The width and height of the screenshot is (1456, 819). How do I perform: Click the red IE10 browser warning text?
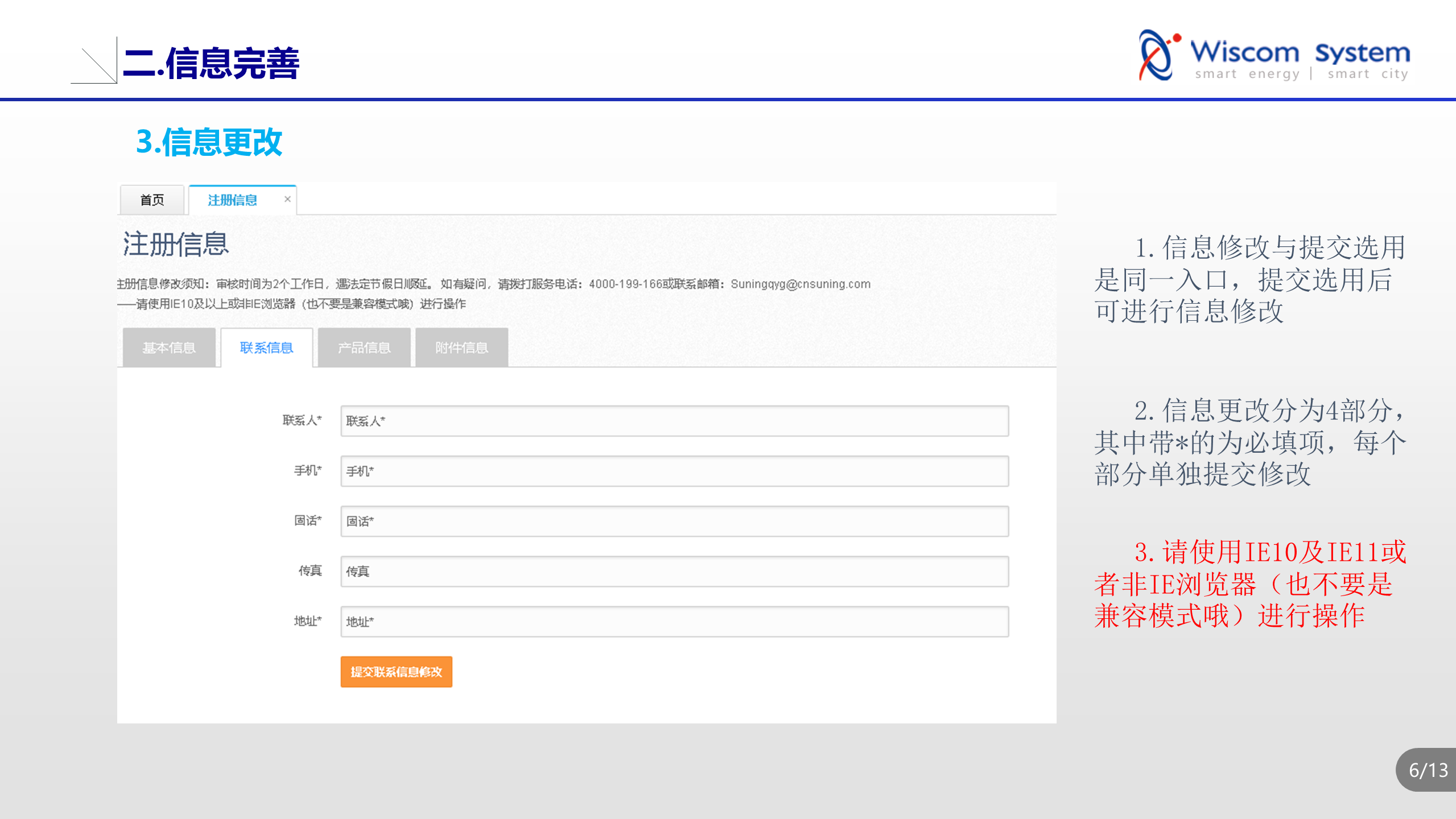1249,584
